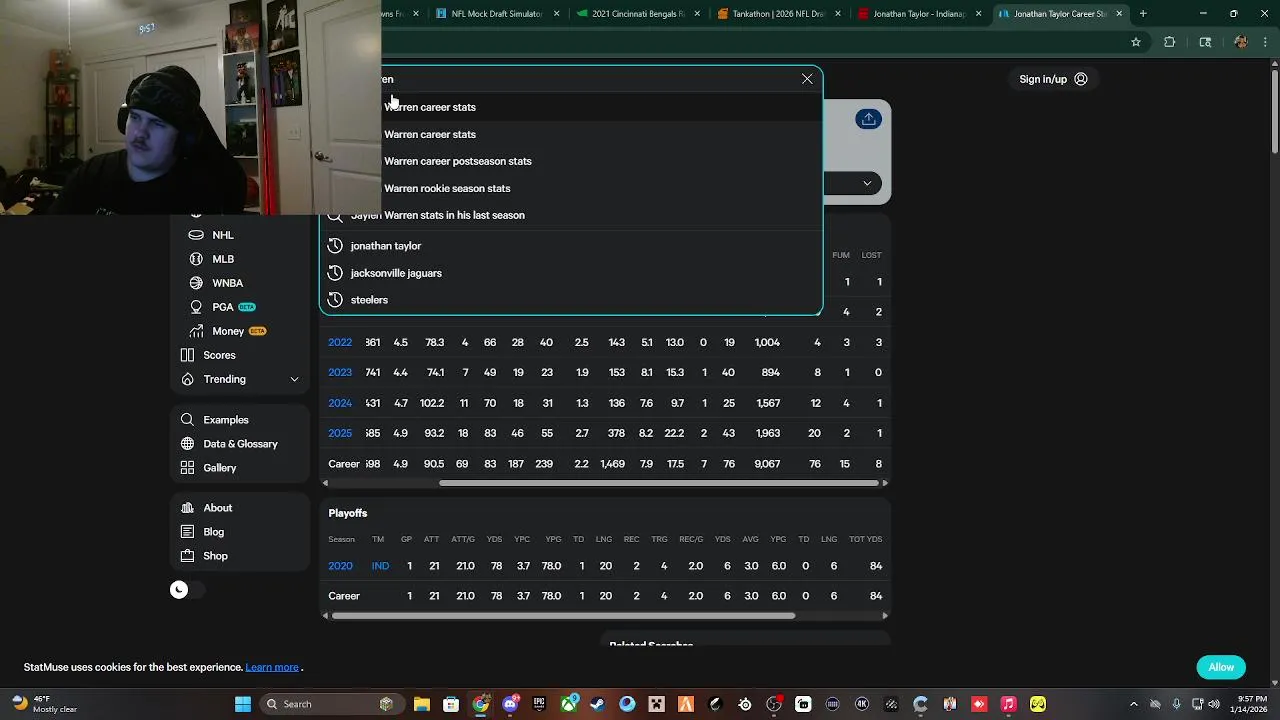Click the left scroll arrow of Playoffs table
This screenshot has height=720, width=1280.
click(325, 616)
